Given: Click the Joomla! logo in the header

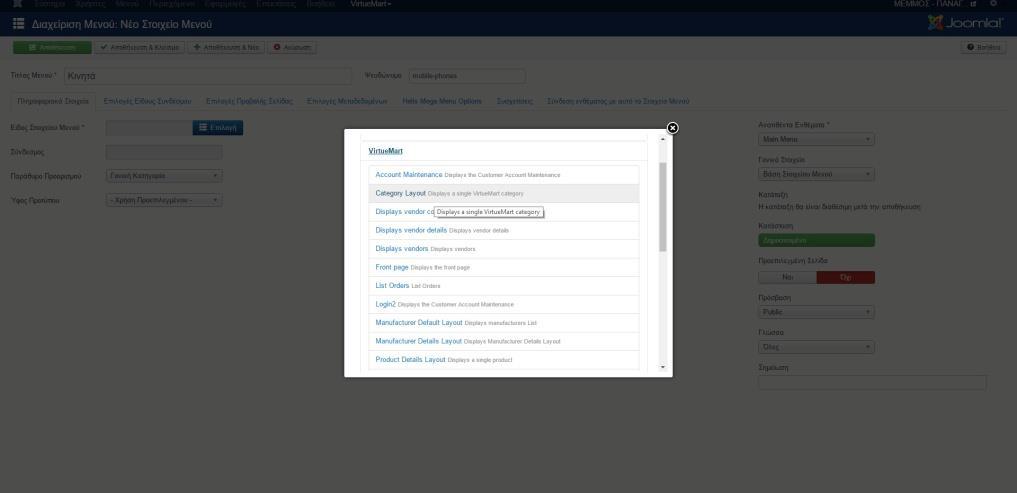Looking at the screenshot, I should [965, 23].
